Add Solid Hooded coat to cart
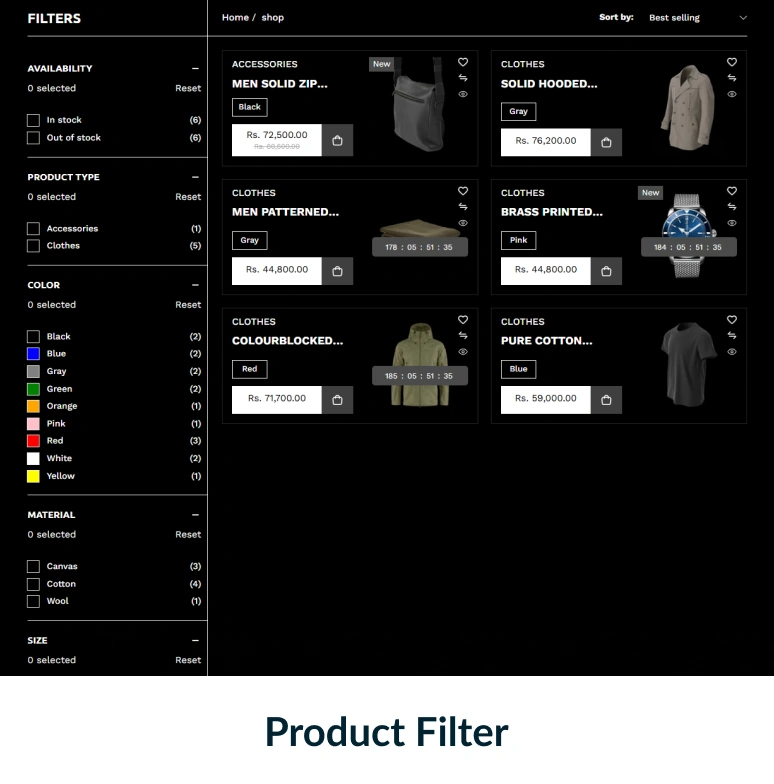 pos(606,142)
